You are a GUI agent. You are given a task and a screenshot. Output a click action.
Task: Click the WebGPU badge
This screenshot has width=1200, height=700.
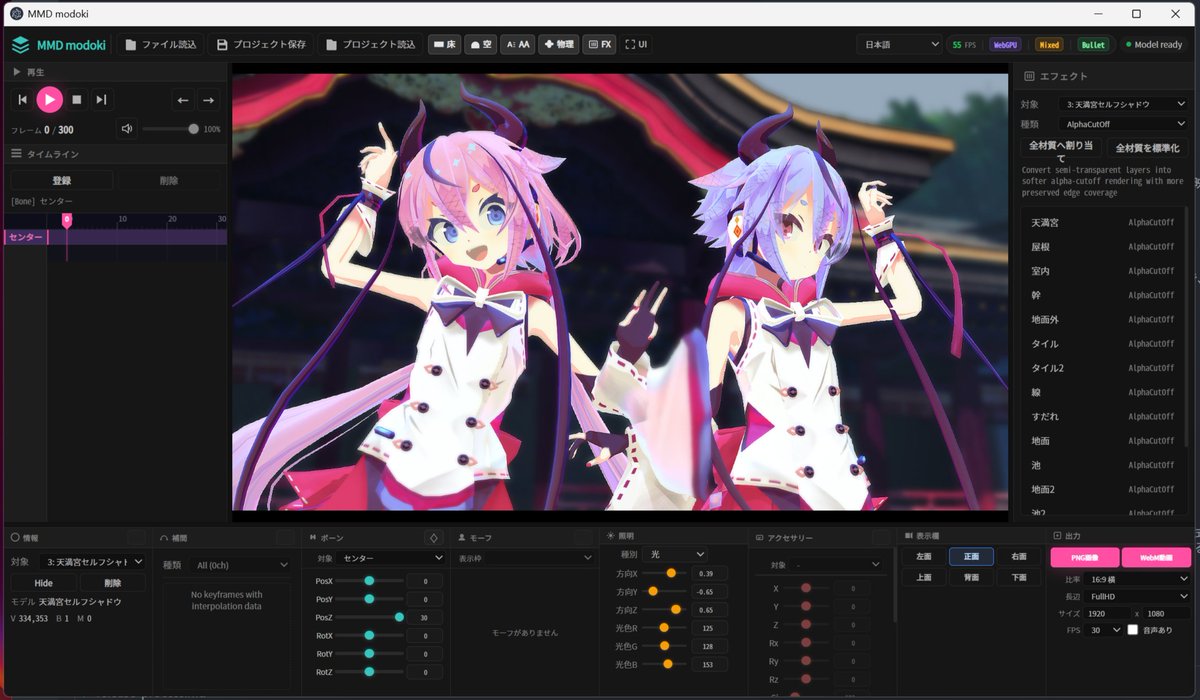tap(1005, 45)
